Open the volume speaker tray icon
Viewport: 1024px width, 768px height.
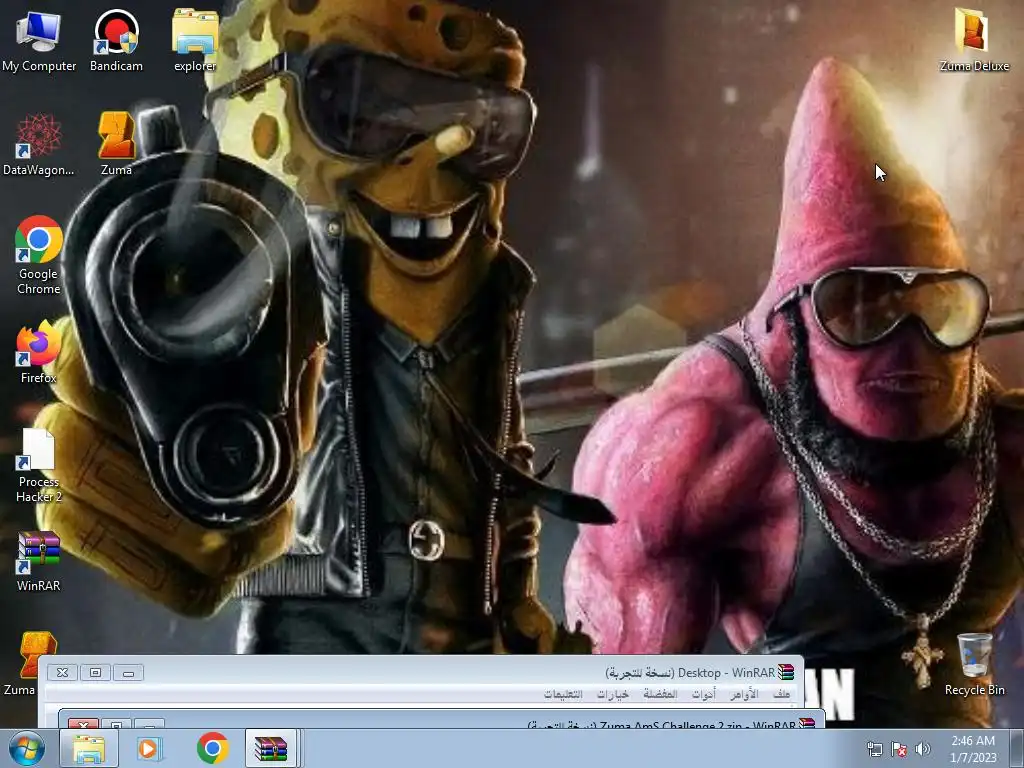(923, 749)
